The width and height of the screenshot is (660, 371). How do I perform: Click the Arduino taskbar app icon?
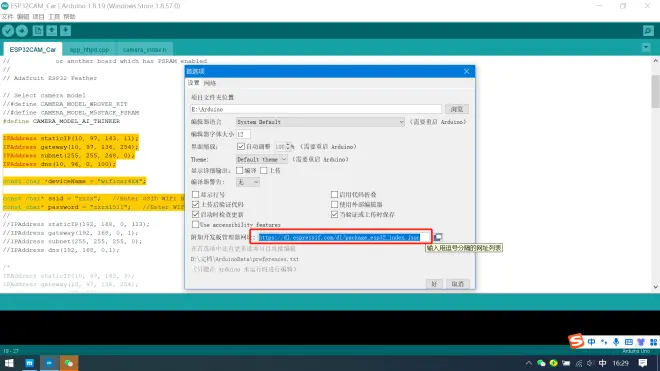(49, 363)
